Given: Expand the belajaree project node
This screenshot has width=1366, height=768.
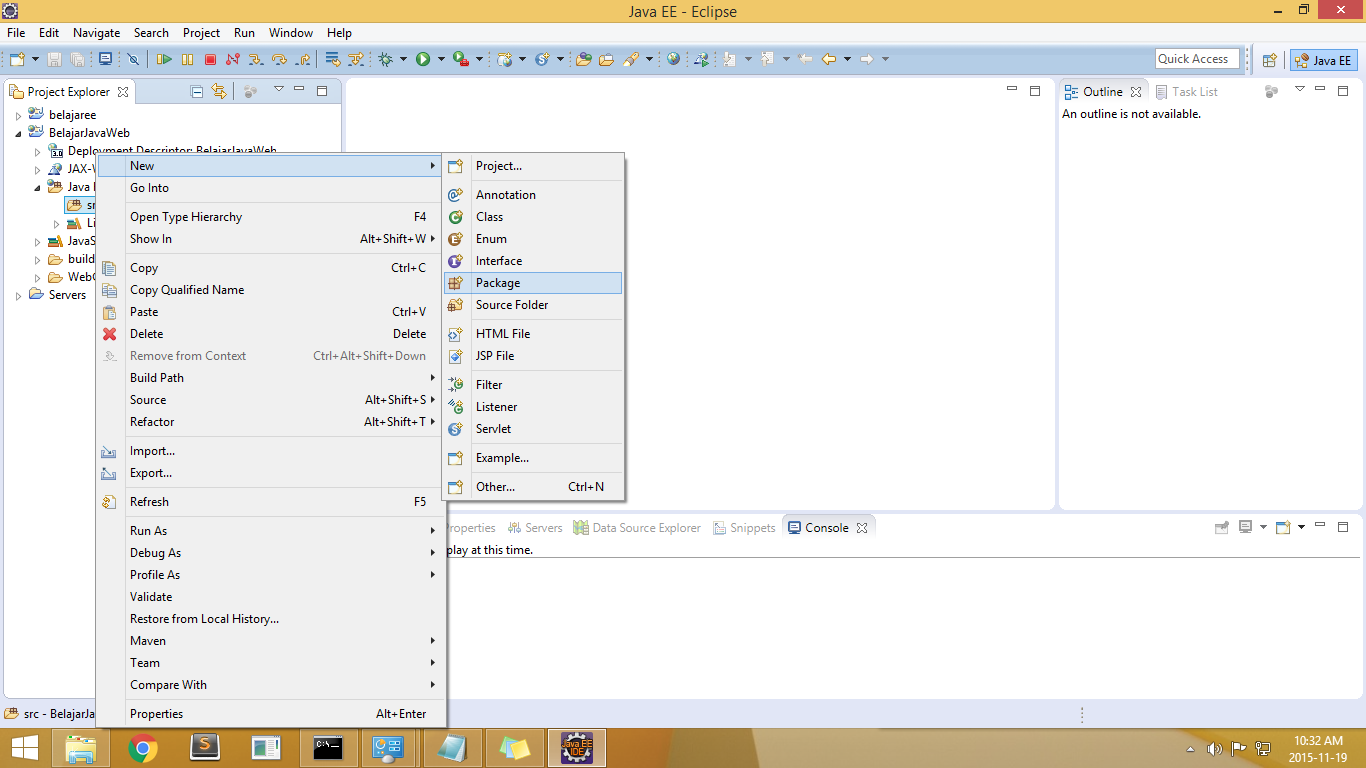Looking at the screenshot, I should 18,115.
